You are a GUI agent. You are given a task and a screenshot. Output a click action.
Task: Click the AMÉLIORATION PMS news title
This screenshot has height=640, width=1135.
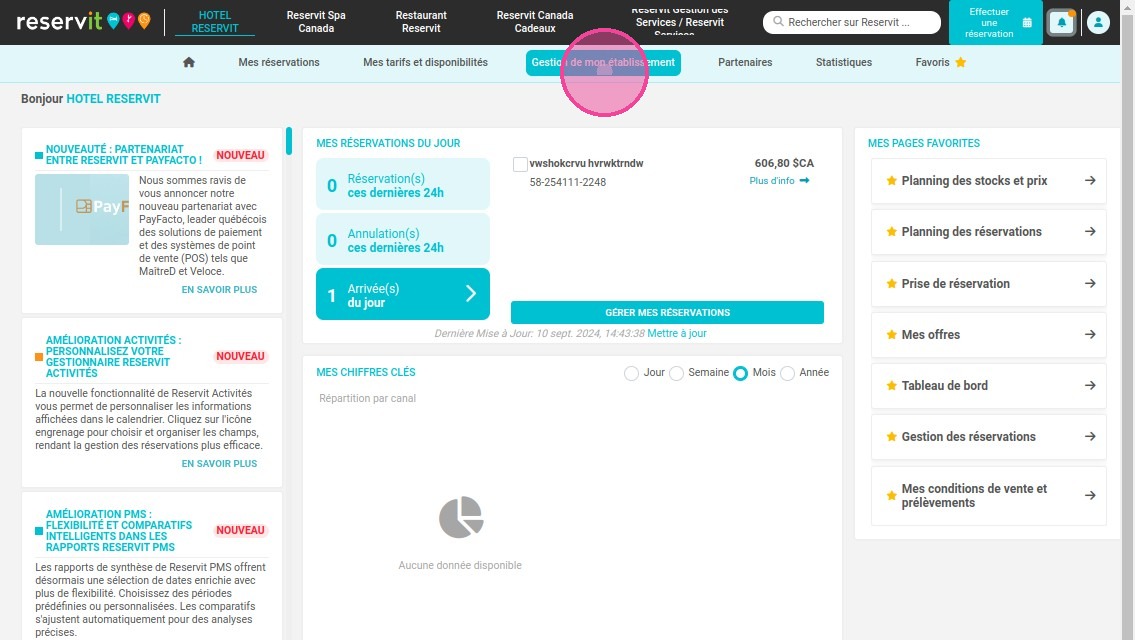pos(119,531)
